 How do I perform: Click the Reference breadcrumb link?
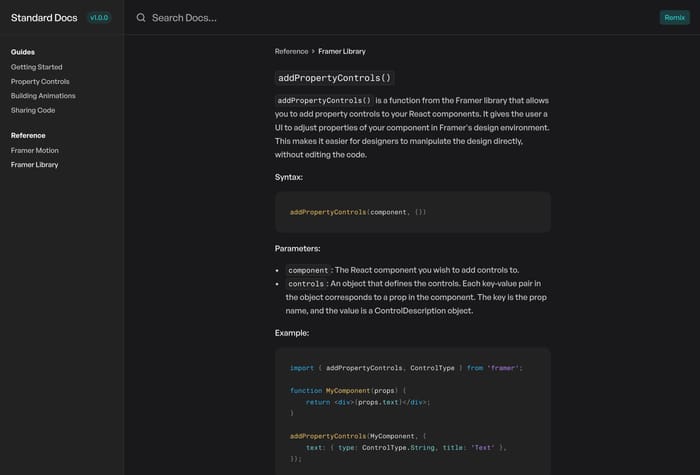pyautogui.click(x=292, y=51)
